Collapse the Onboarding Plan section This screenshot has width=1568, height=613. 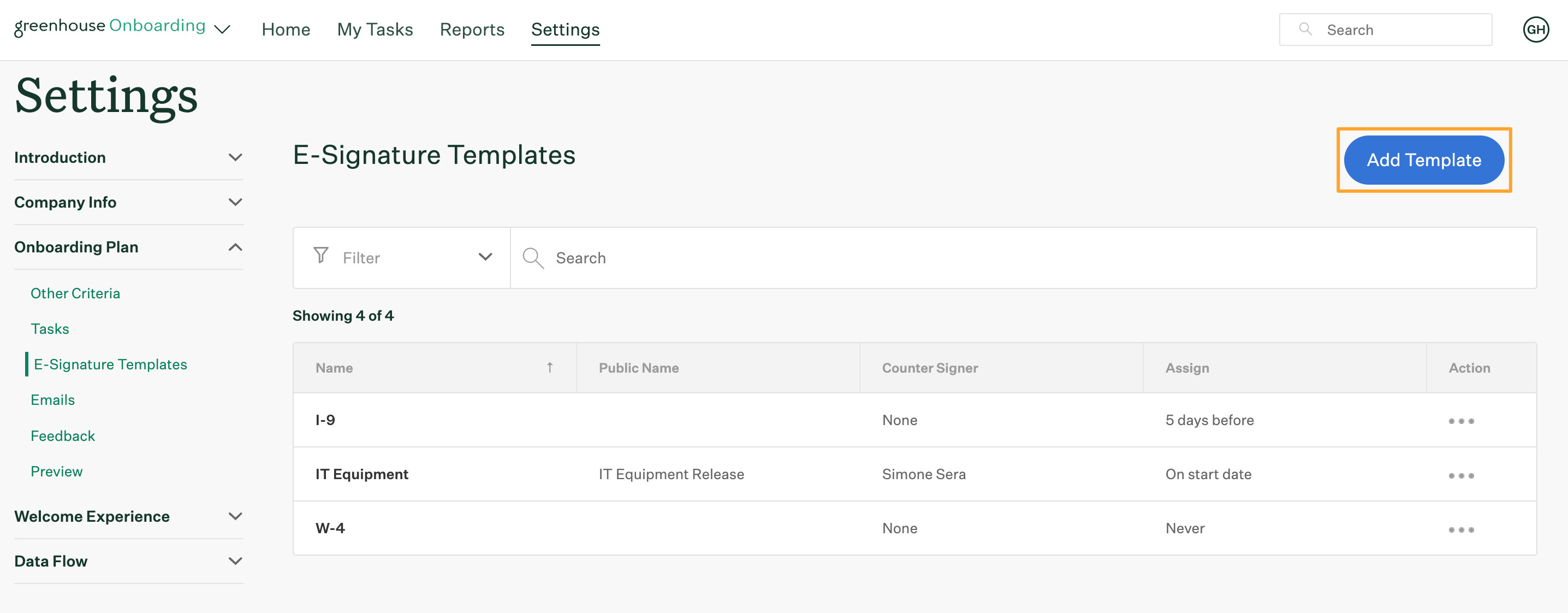coord(128,247)
